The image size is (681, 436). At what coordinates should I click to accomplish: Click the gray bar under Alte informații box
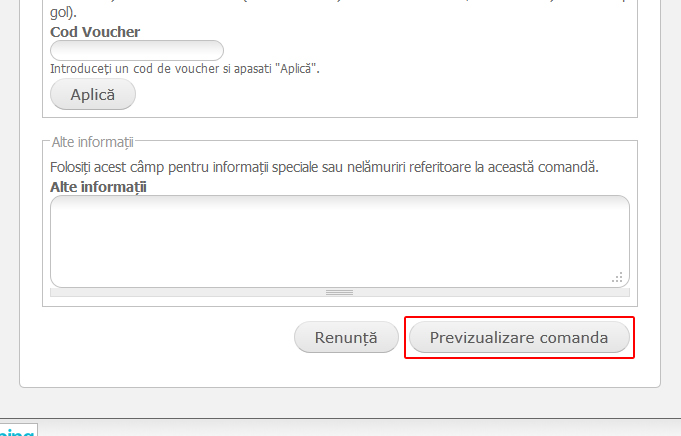[x=340, y=292]
